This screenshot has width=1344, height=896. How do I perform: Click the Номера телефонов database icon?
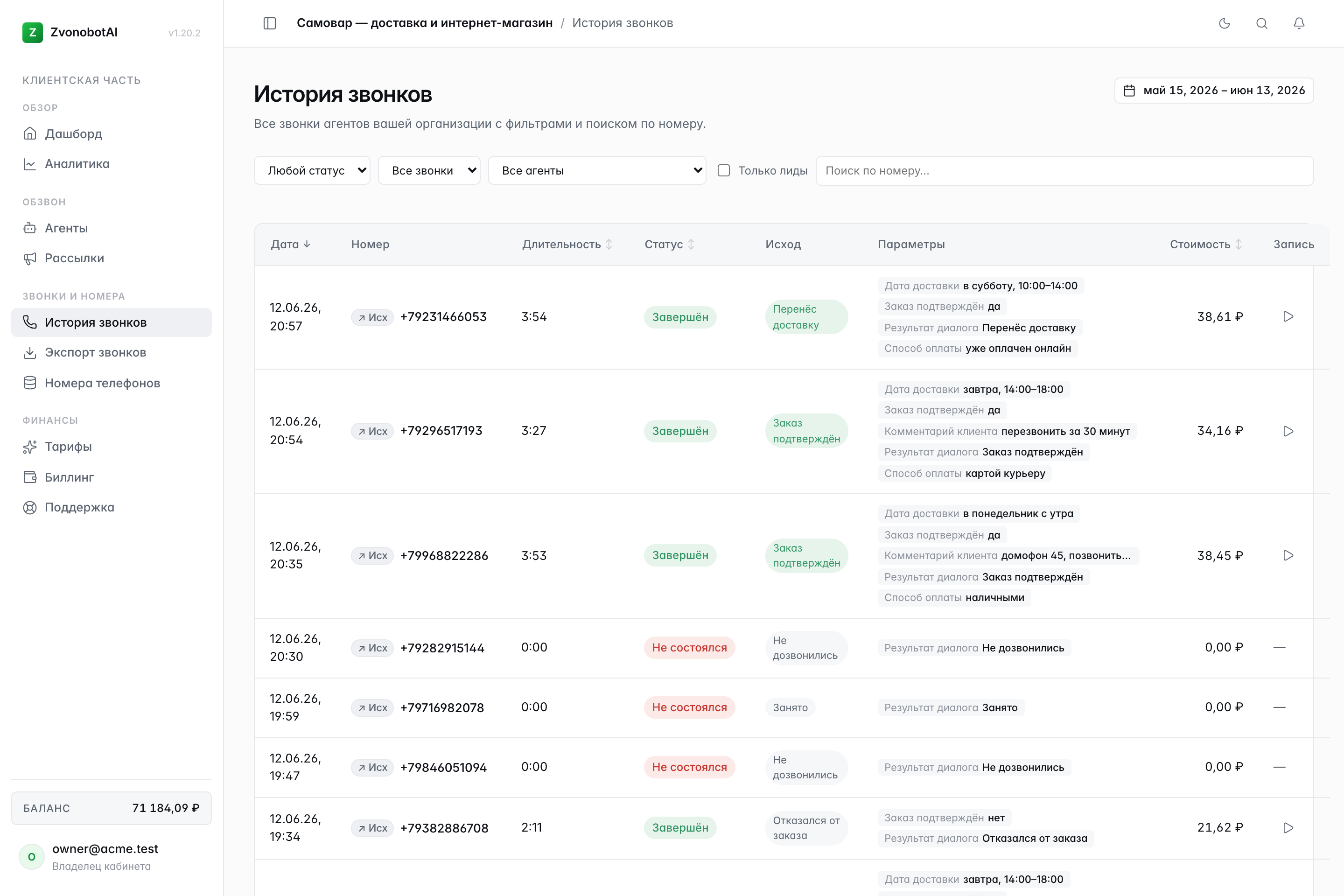[30, 383]
